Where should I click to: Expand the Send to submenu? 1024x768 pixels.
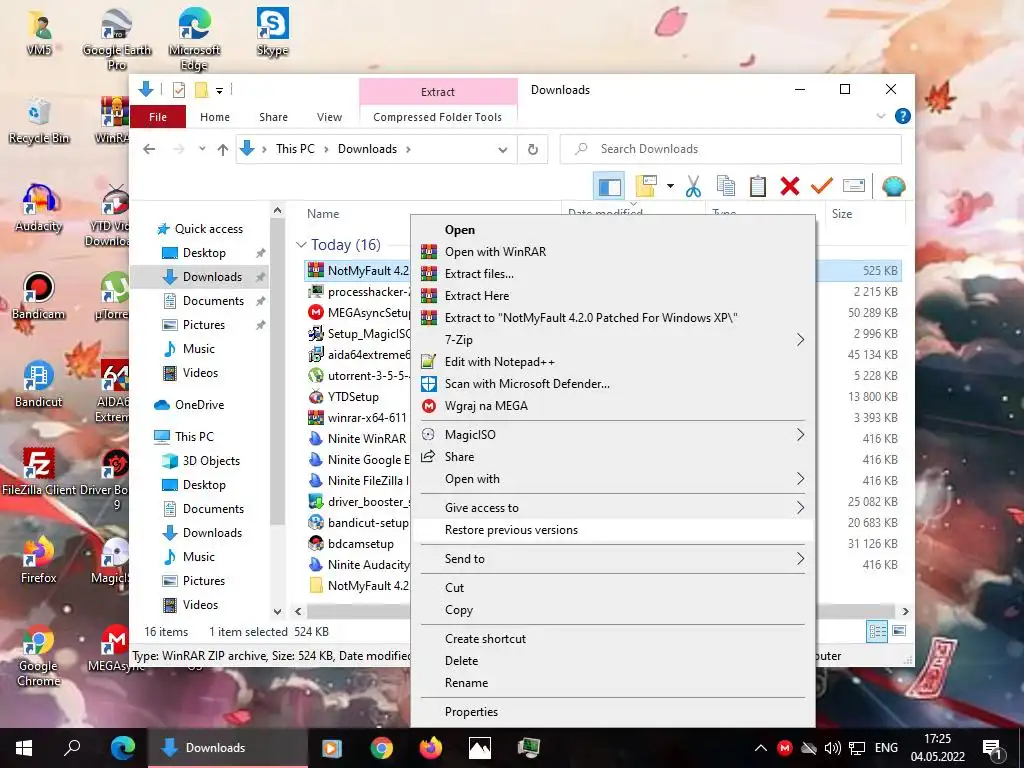[x=613, y=558]
